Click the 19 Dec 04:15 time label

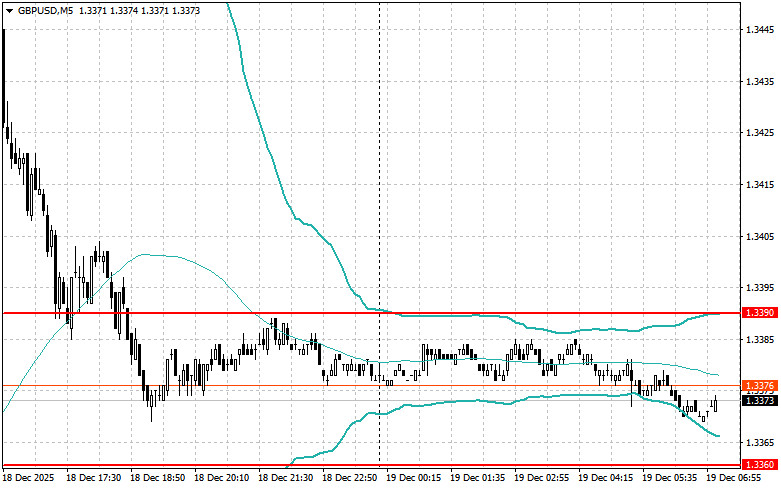click(606, 478)
